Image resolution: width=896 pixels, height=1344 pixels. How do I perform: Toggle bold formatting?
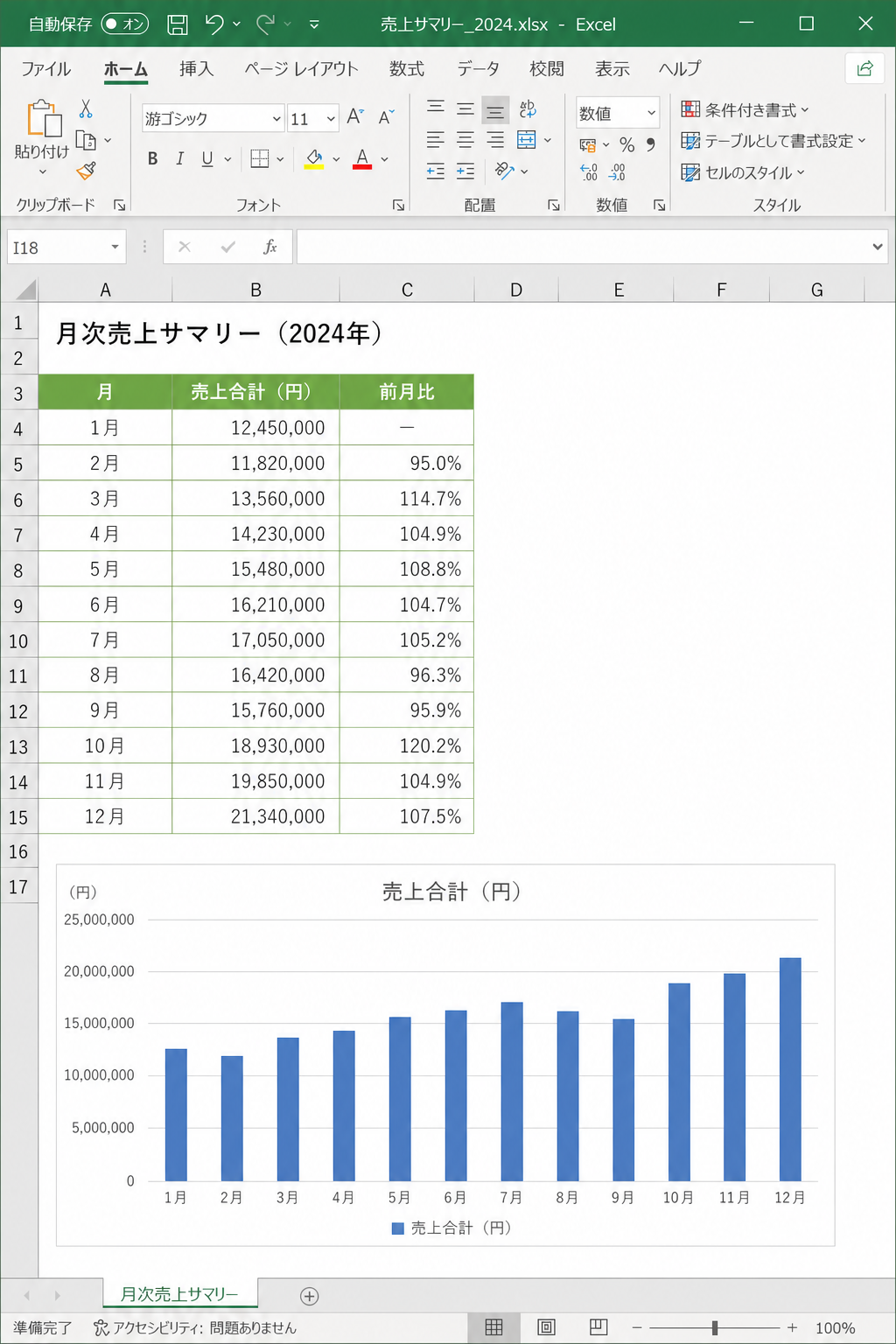(153, 158)
